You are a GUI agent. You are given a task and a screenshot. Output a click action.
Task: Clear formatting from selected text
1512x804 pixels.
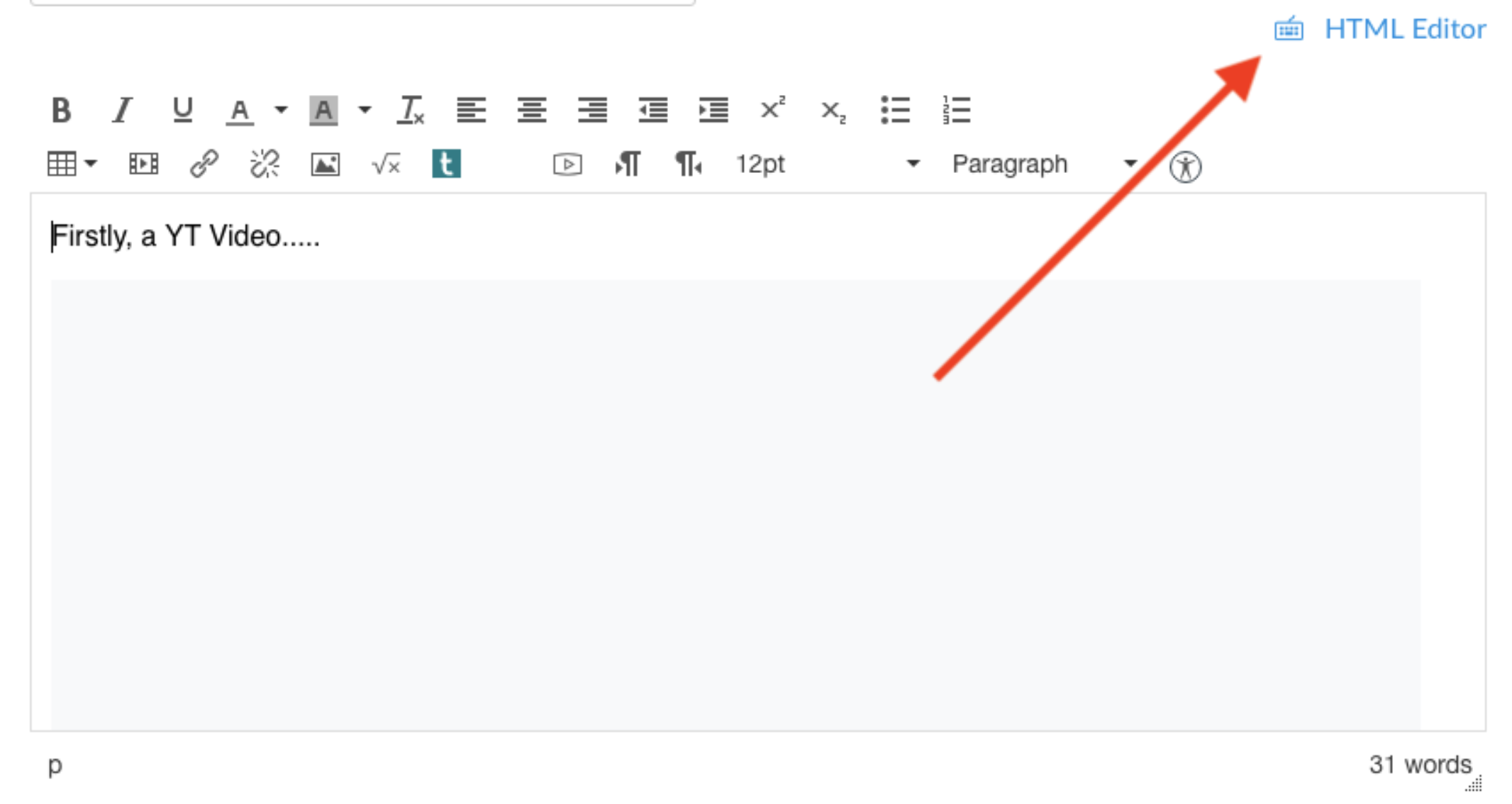point(411,111)
